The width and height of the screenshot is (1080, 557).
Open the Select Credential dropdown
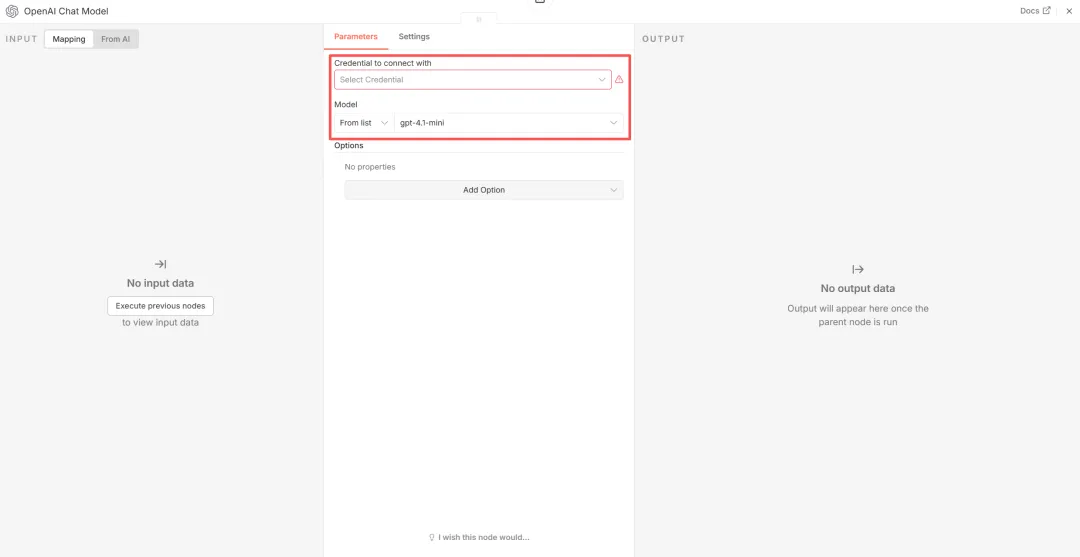(472, 80)
